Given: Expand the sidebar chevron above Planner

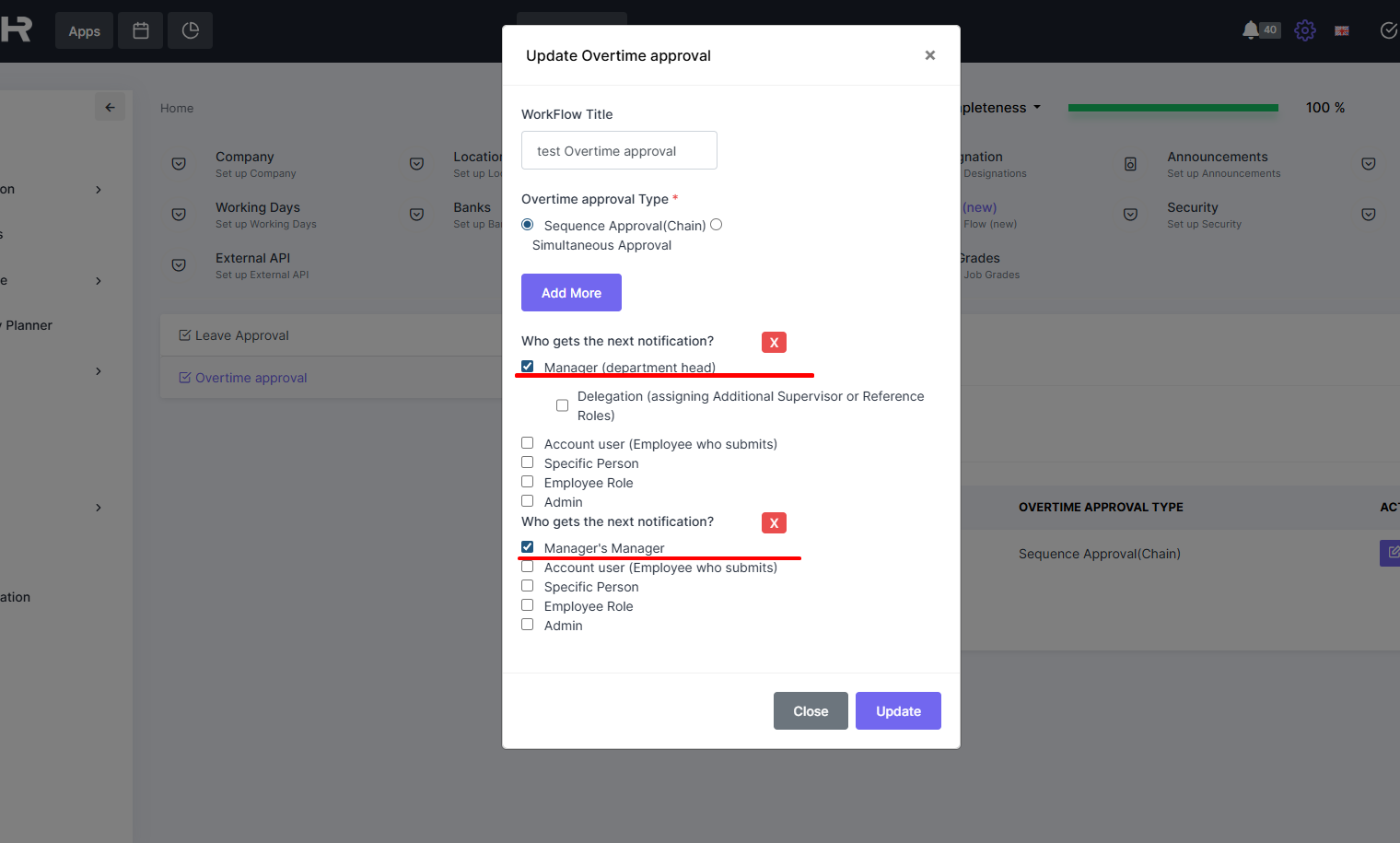Looking at the screenshot, I should (x=99, y=281).
